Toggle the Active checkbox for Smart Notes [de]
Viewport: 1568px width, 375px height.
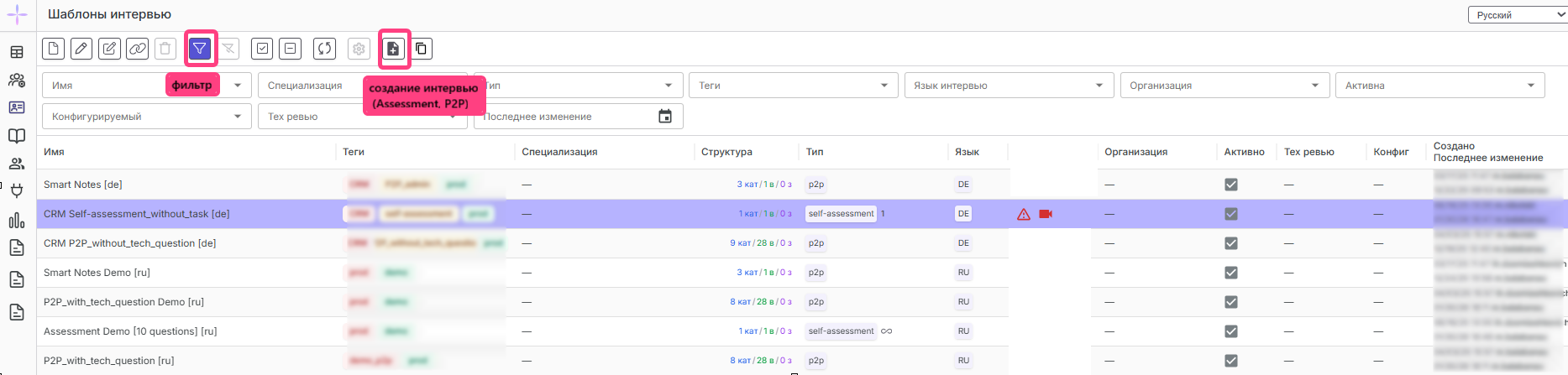(x=1230, y=185)
